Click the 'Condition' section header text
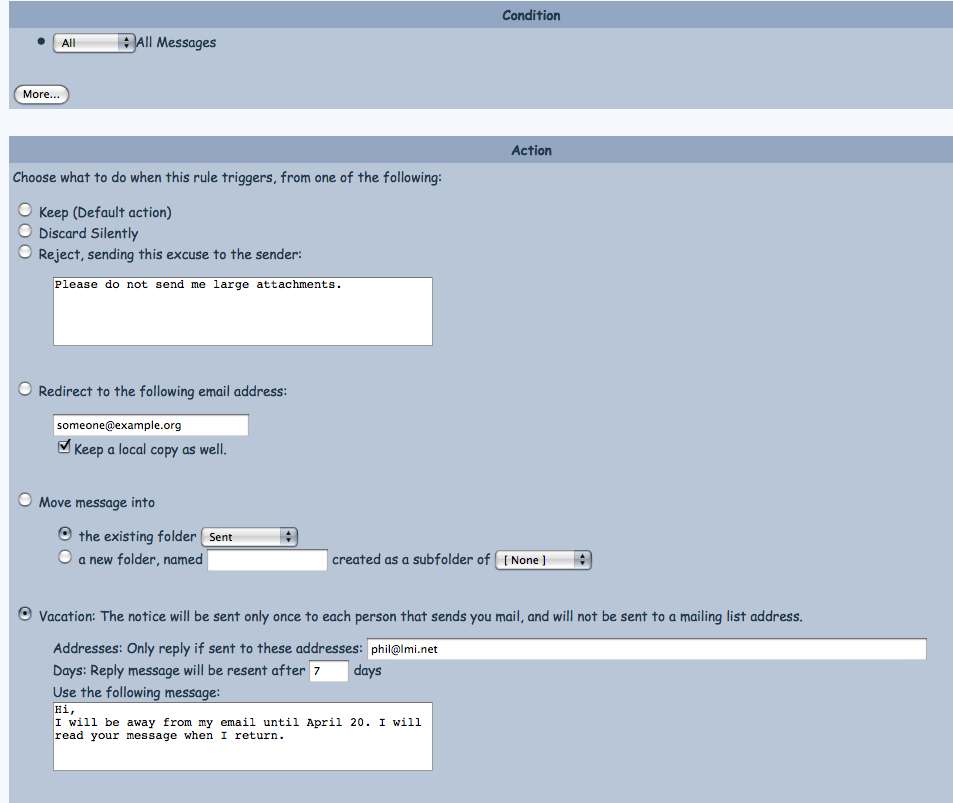 [531, 15]
